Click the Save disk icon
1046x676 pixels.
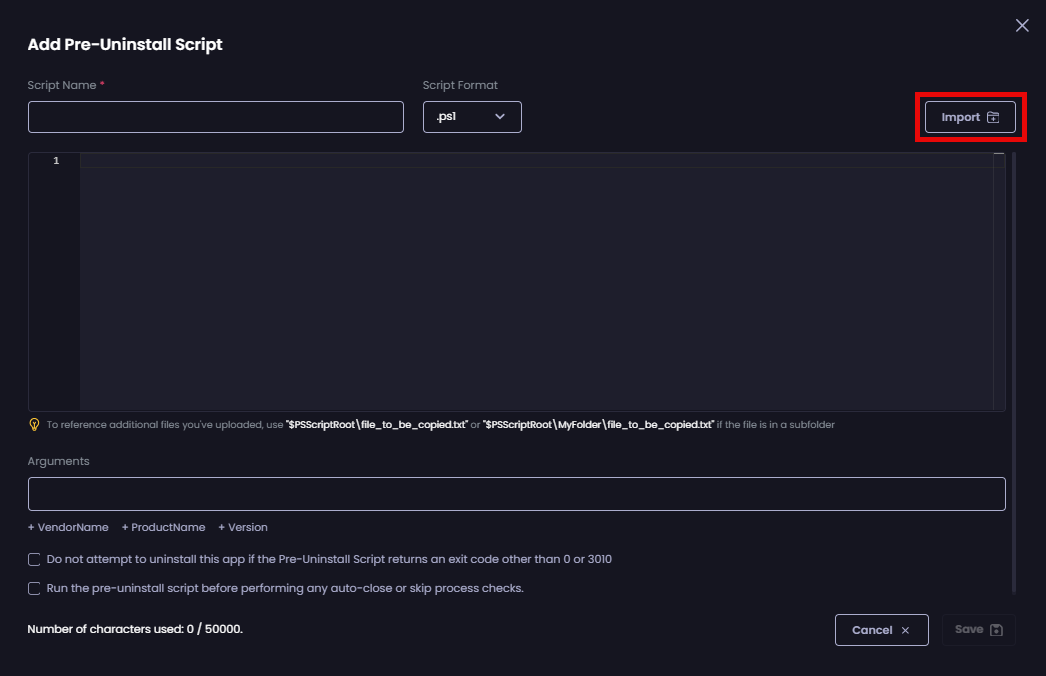[997, 629]
